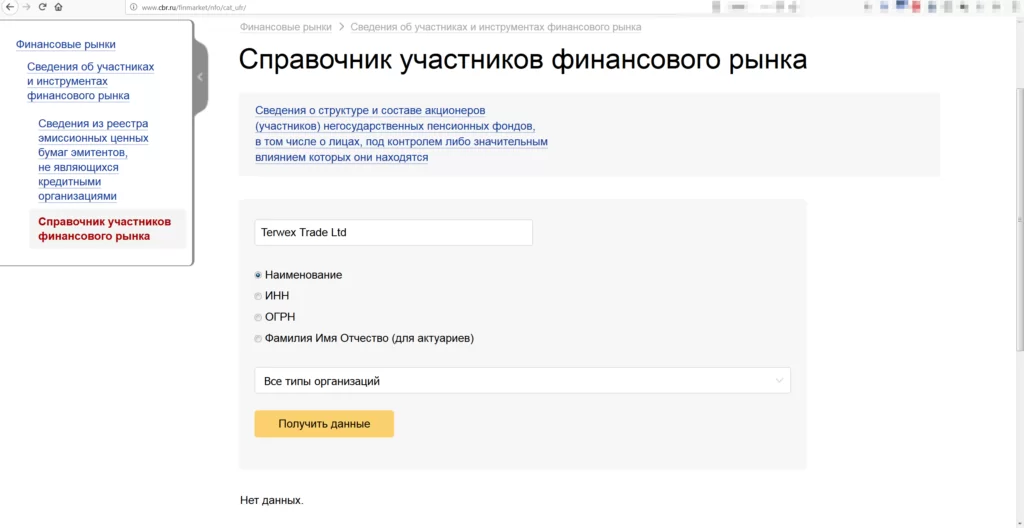The height and width of the screenshot is (528, 1024).
Task: Show site information icon in address bar
Action: click(x=133, y=7)
